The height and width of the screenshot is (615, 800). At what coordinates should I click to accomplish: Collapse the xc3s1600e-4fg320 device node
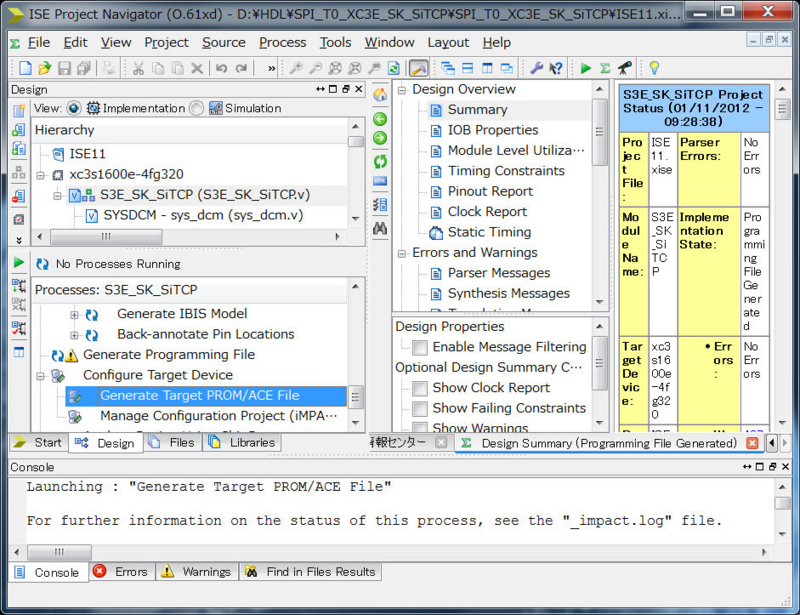point(40,175)
